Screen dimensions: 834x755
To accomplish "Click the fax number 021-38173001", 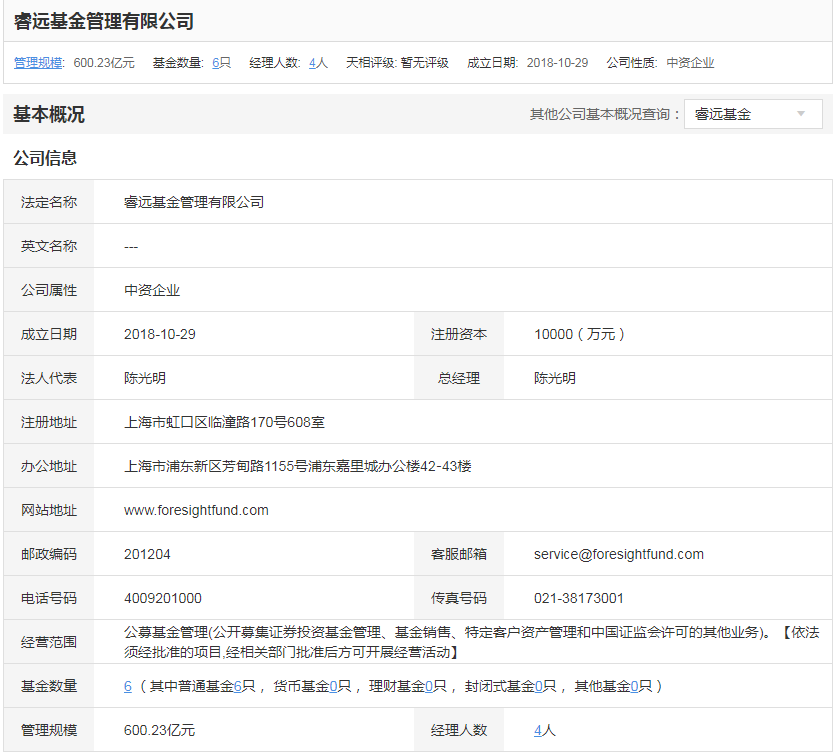I will pos(579,598).
